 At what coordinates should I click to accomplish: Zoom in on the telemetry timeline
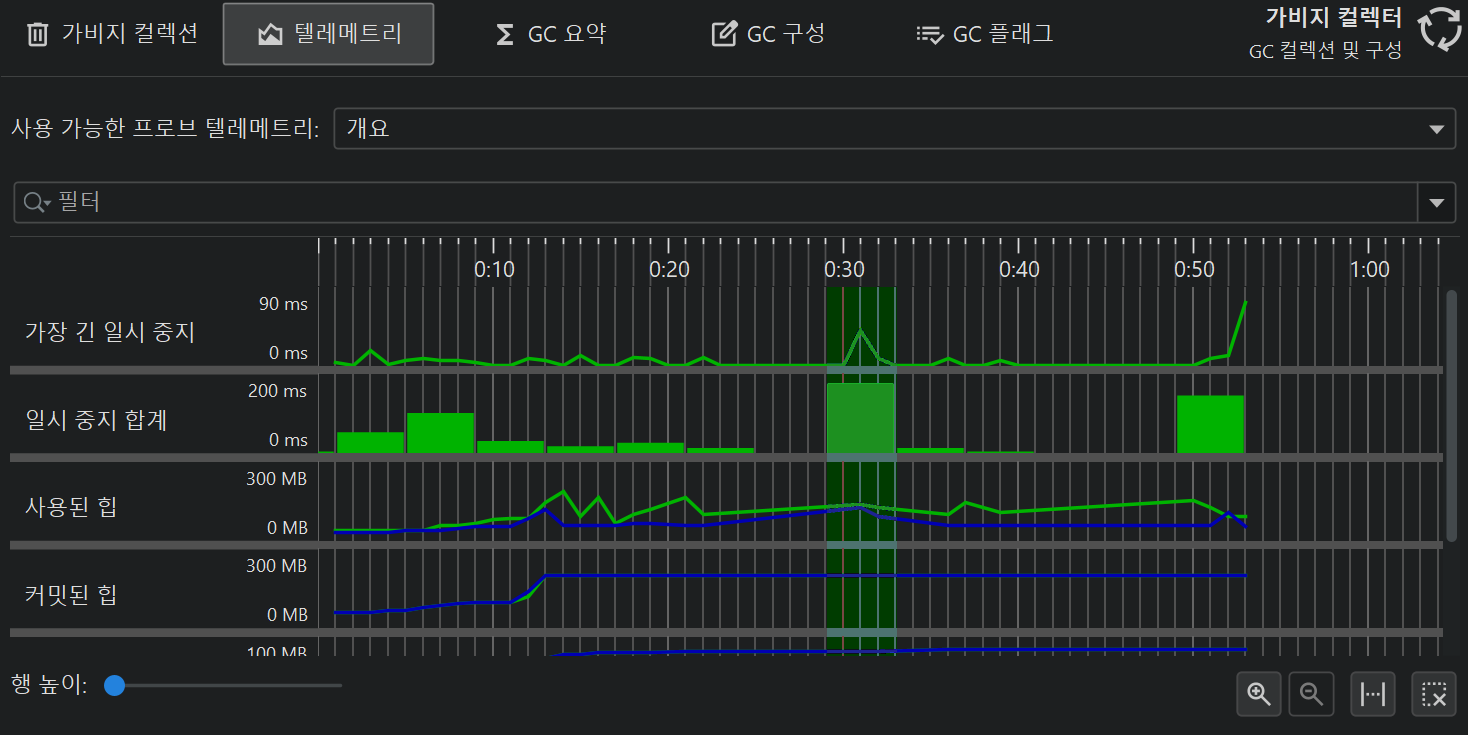(1259, 693)
